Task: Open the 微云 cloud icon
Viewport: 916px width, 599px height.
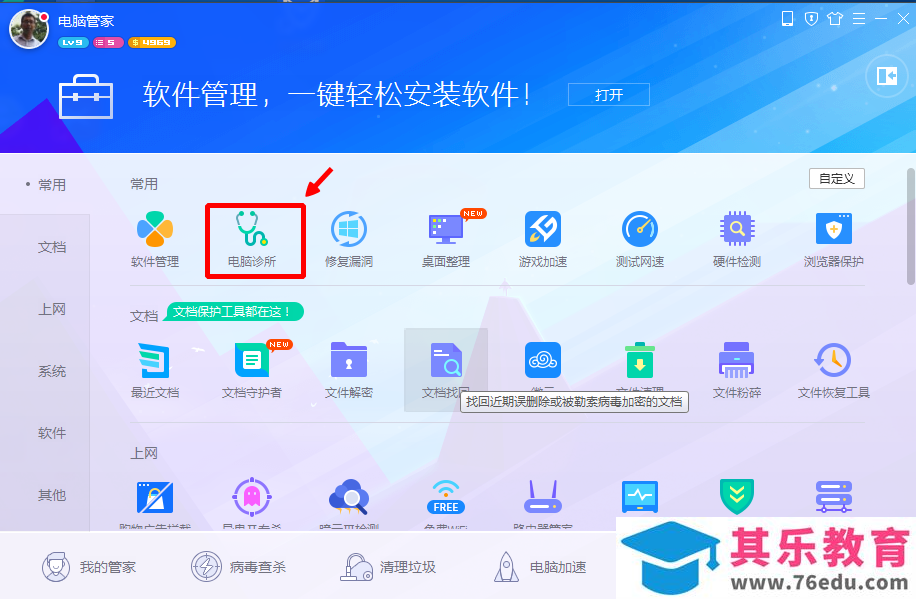Action: point(543,361)
